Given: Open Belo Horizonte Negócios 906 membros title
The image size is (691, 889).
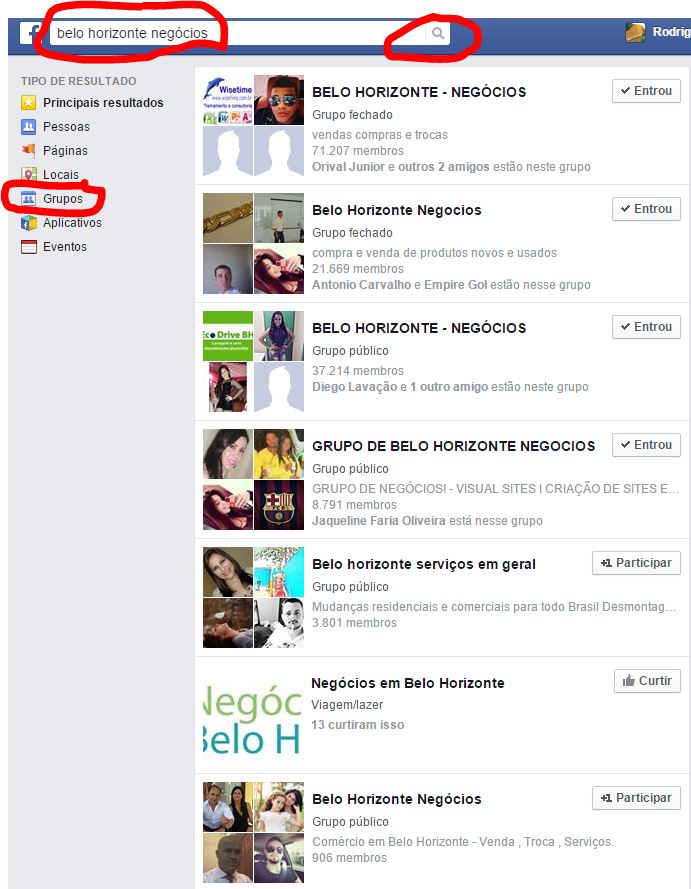Looking at the screenshot, I should [396, 799].
